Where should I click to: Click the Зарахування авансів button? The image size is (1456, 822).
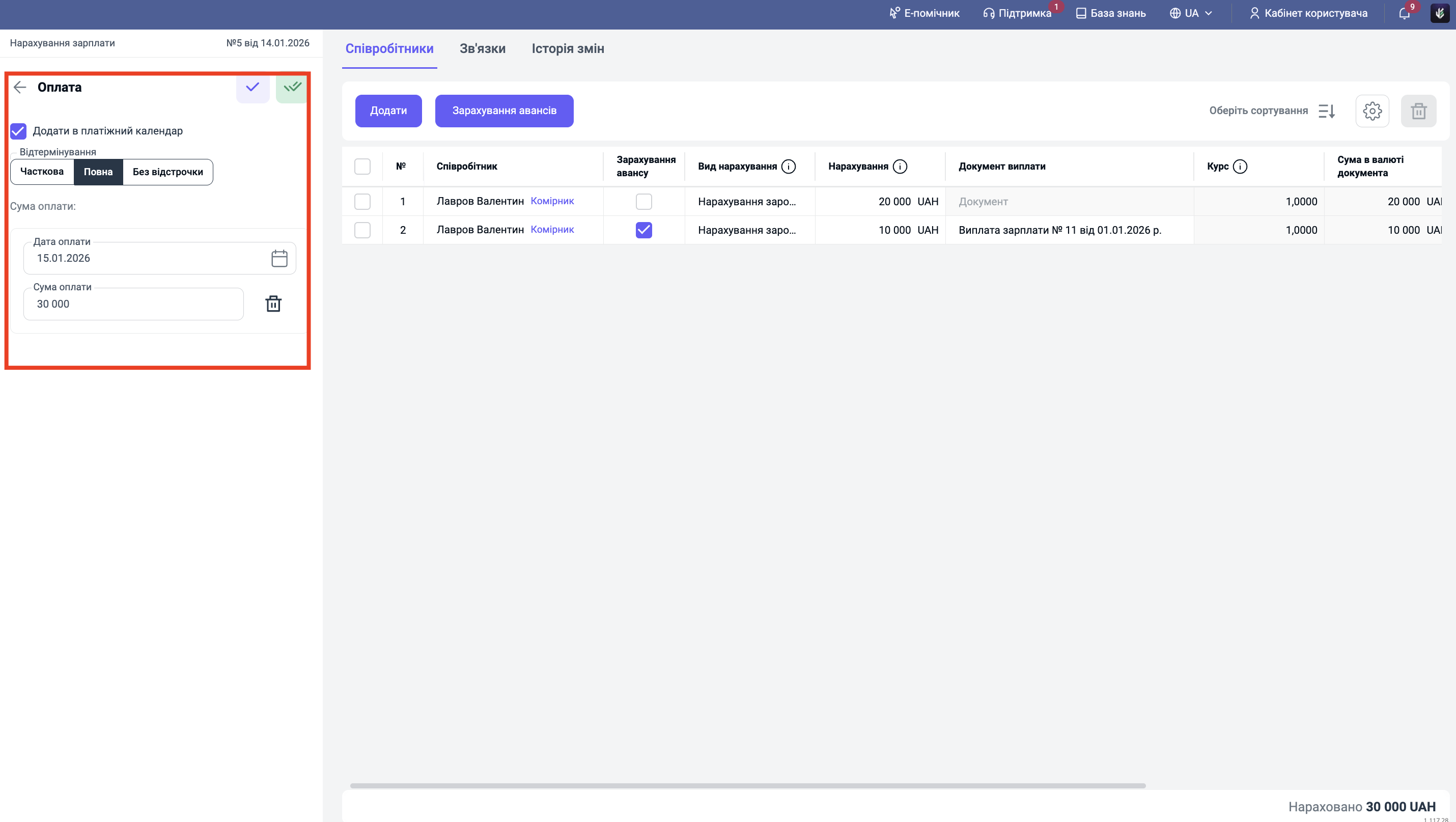point(503,111)
